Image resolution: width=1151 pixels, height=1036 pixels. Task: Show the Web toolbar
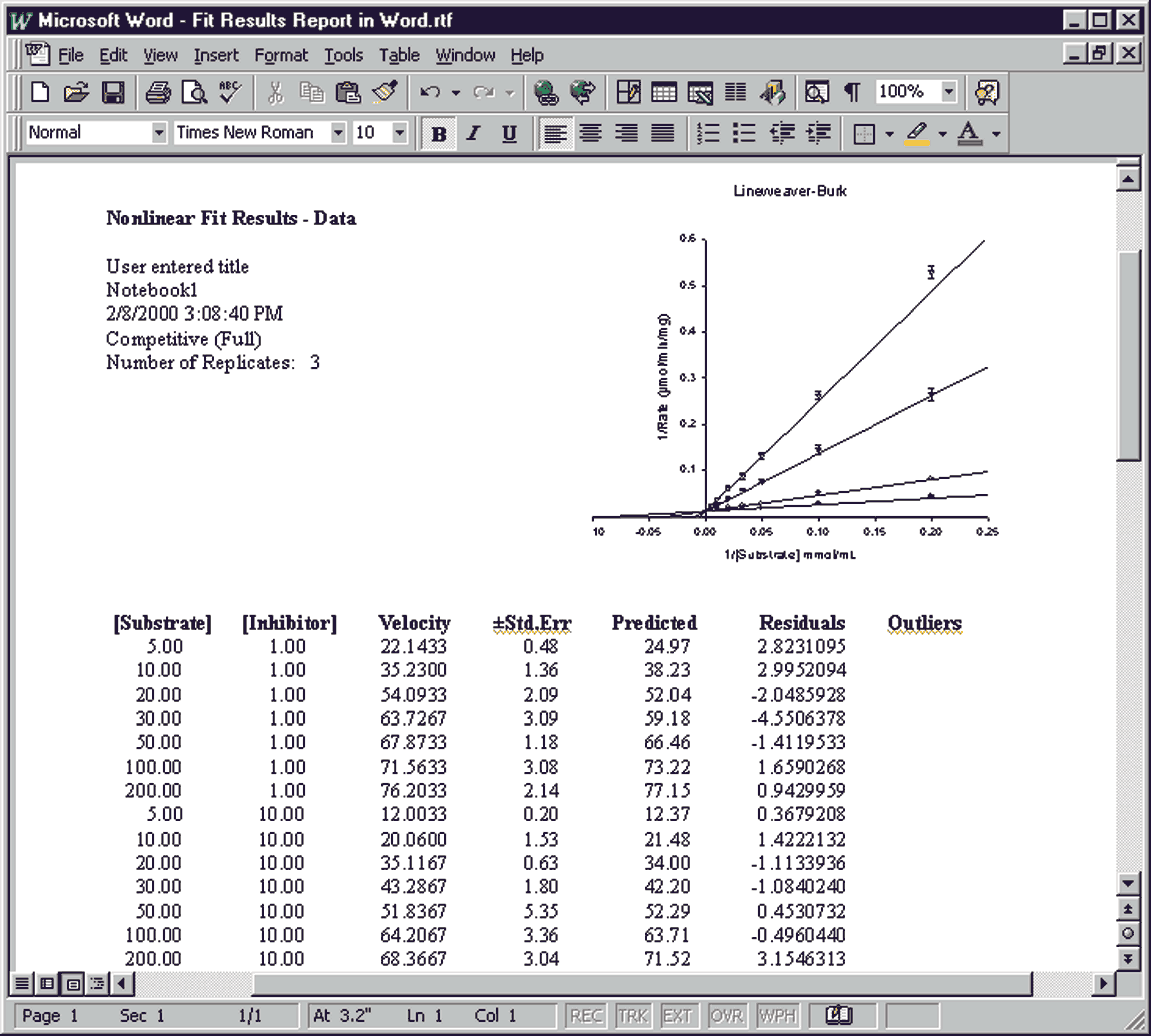583,92
